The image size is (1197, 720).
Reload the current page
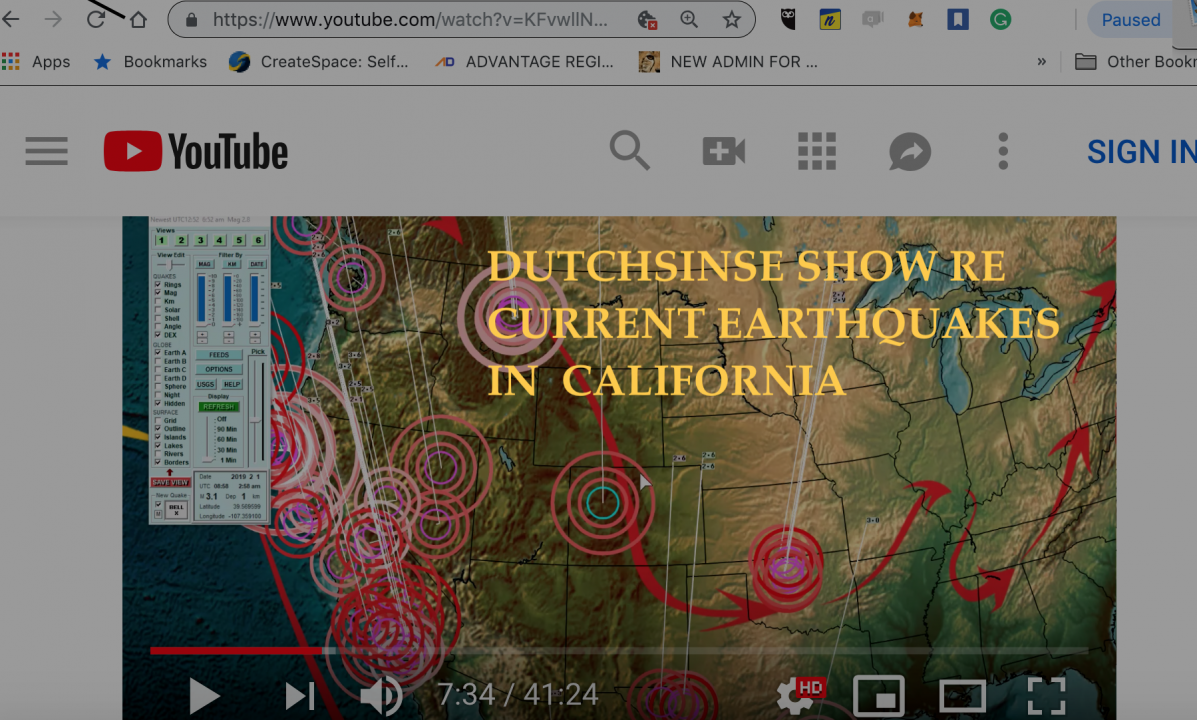(95, 19)
